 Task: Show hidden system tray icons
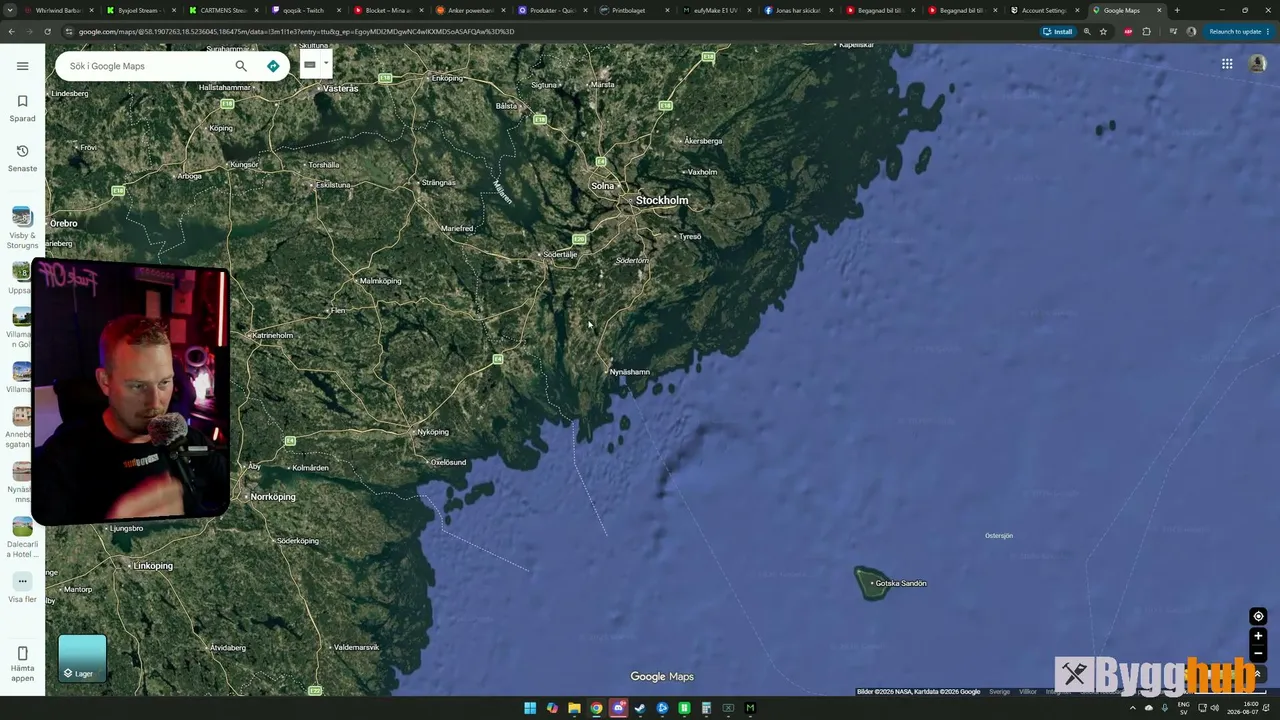(x=1133, y=708)
